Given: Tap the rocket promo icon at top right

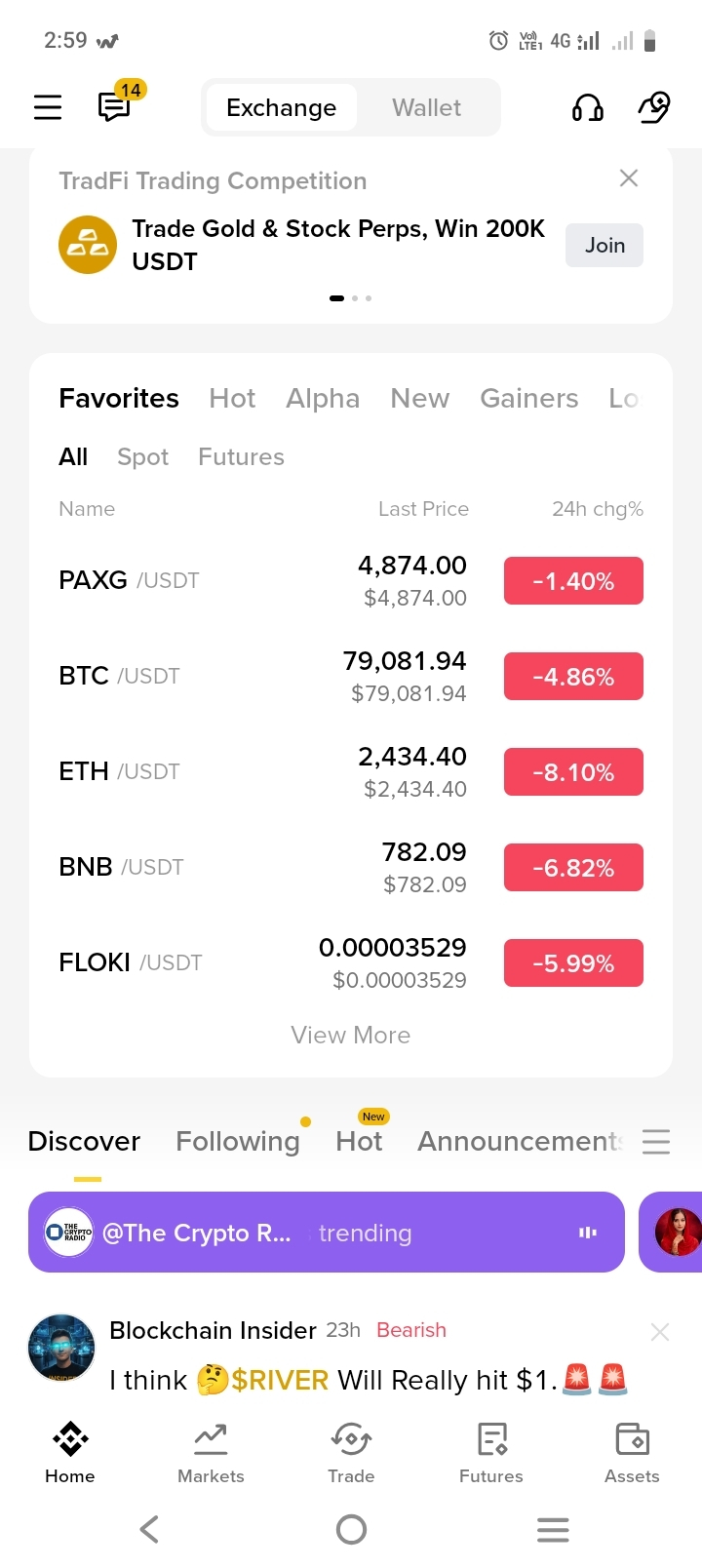Looking at the screenshot, I should (654, 107).
